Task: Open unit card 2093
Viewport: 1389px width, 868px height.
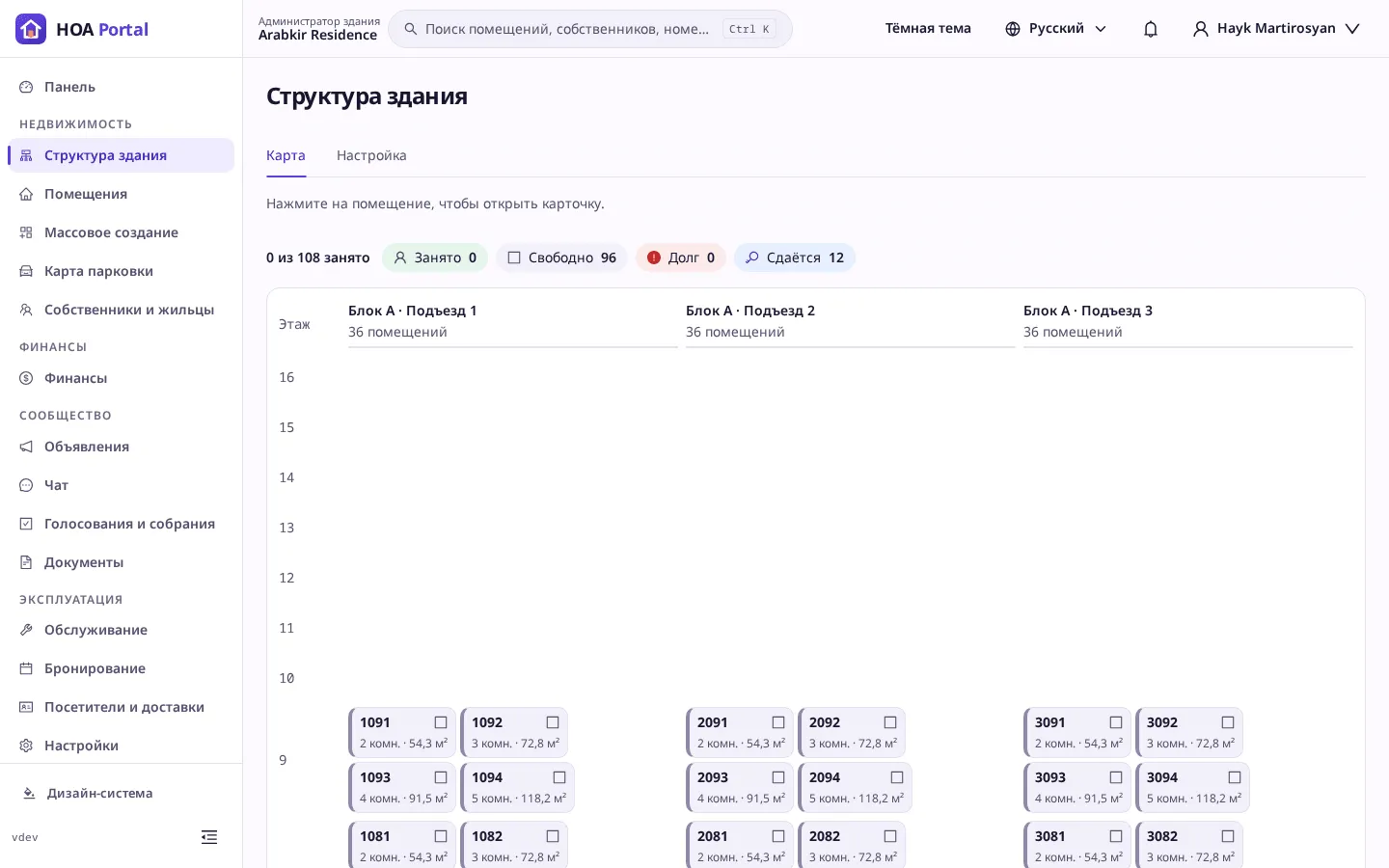Action: [x=740, y=788]
